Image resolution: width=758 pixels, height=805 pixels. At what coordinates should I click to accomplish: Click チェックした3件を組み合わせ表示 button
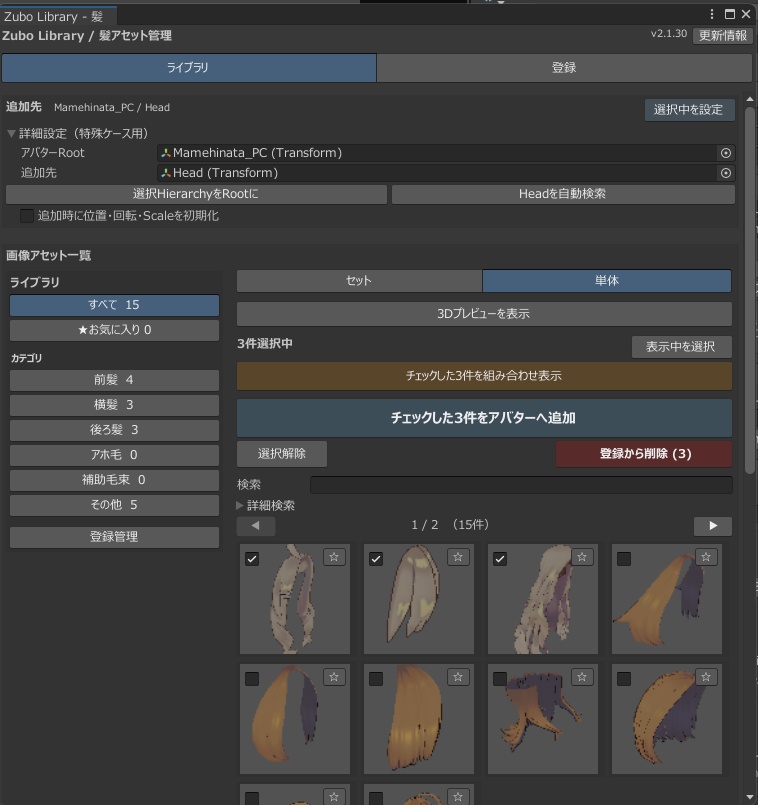pyautogui.click(x=484, y=376)
